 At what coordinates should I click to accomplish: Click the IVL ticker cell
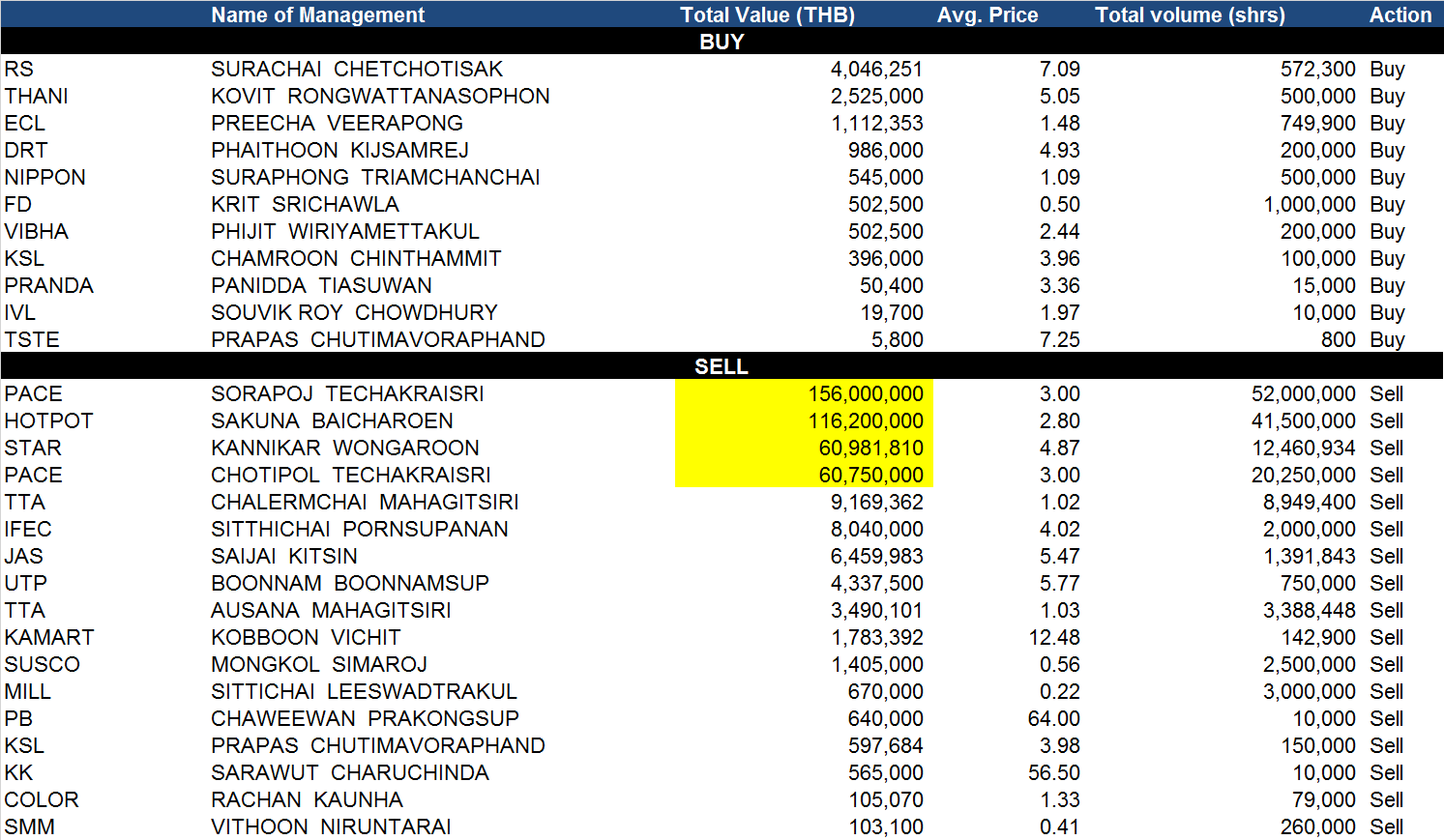19,312
